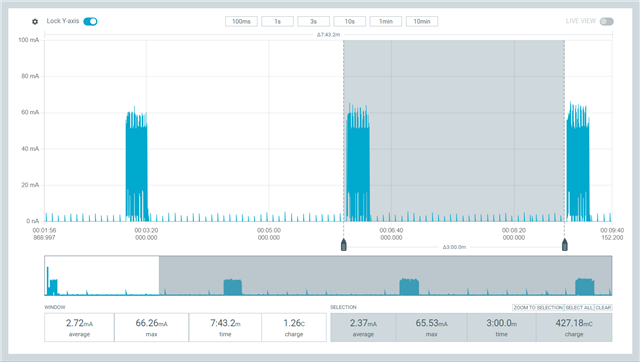Set time window to 3s
This screenshot has height=362, width=640.
313,21
